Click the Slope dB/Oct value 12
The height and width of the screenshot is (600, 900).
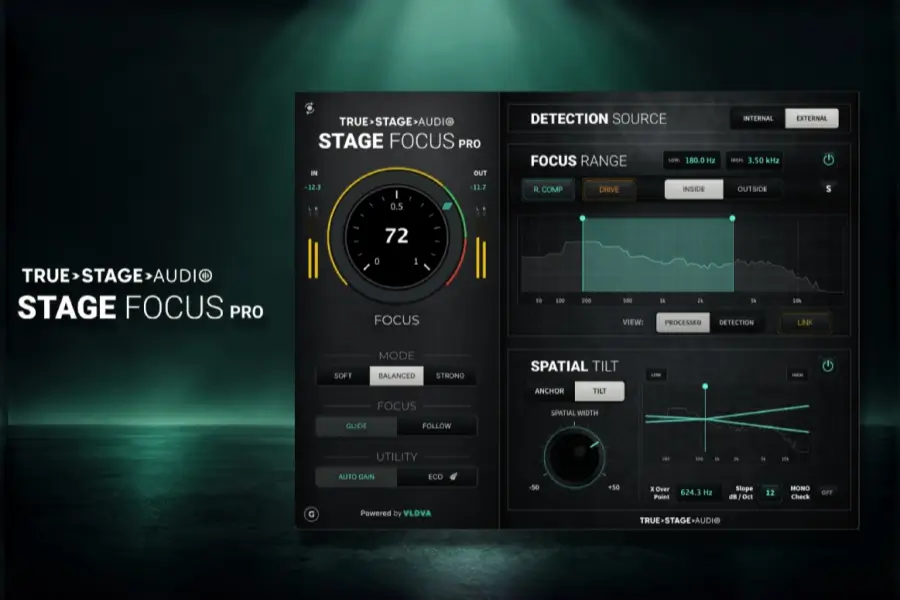click(770, 493)
